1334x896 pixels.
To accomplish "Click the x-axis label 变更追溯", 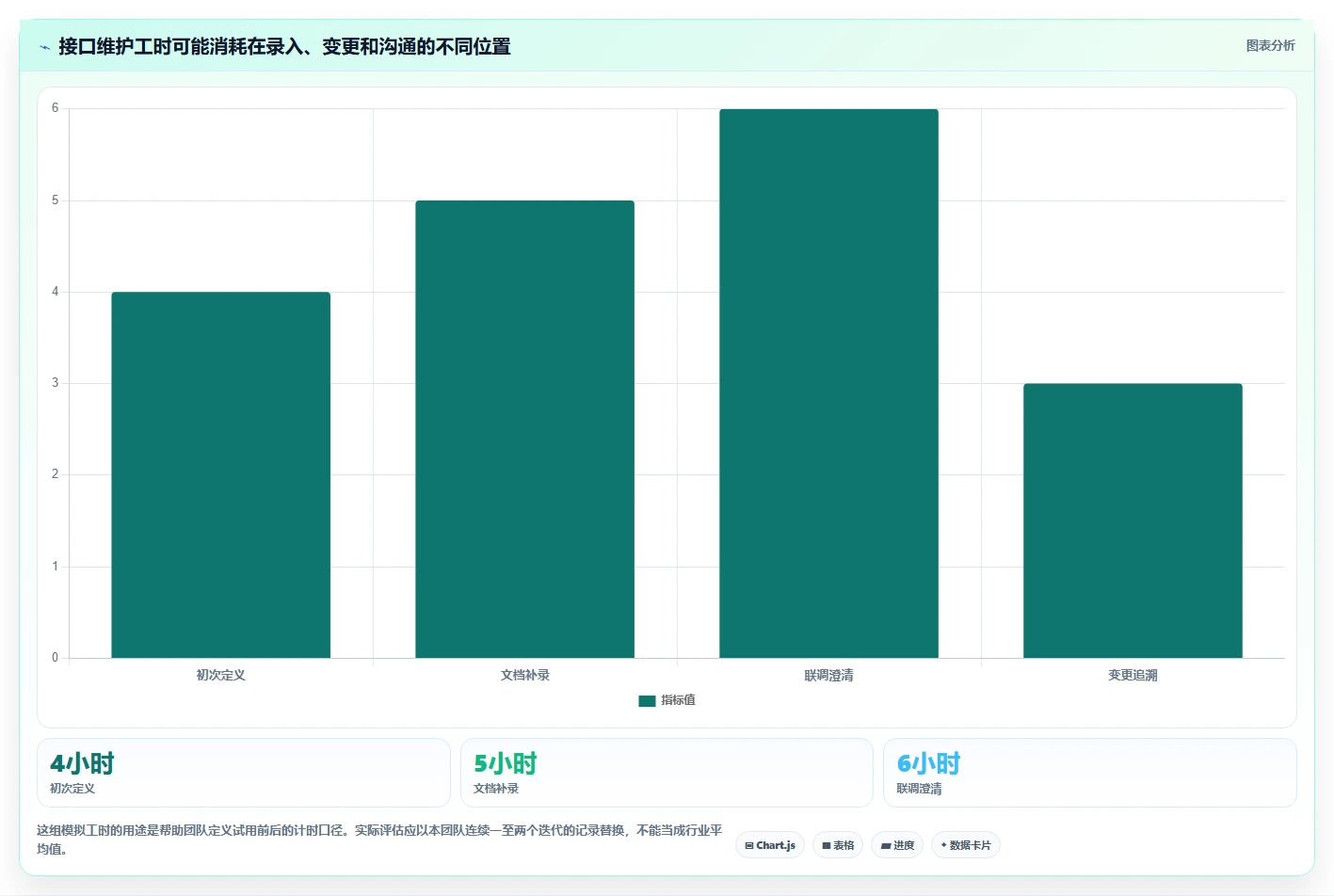I will 1133,675.
